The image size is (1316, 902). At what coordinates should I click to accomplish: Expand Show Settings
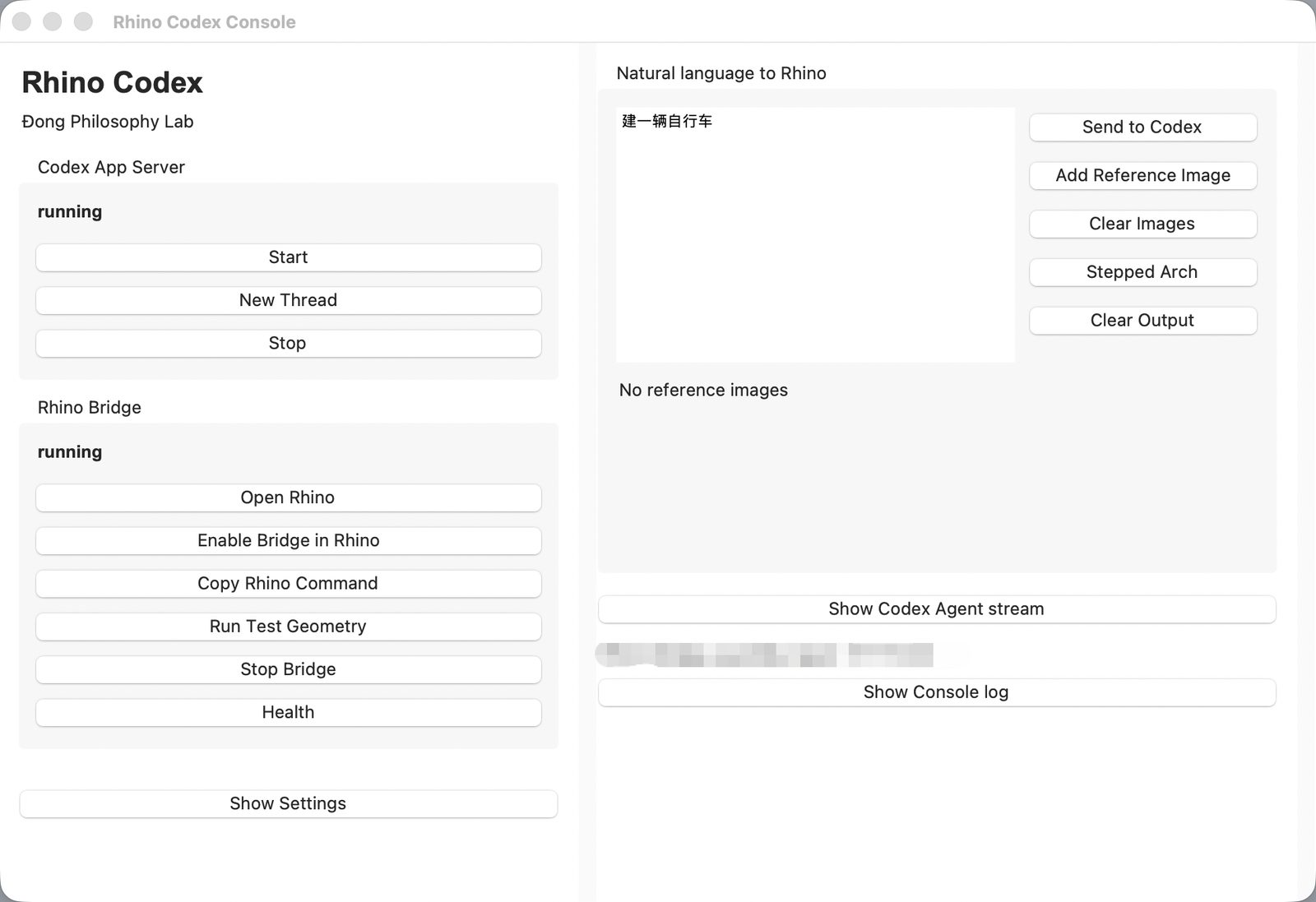pos(288,803)
